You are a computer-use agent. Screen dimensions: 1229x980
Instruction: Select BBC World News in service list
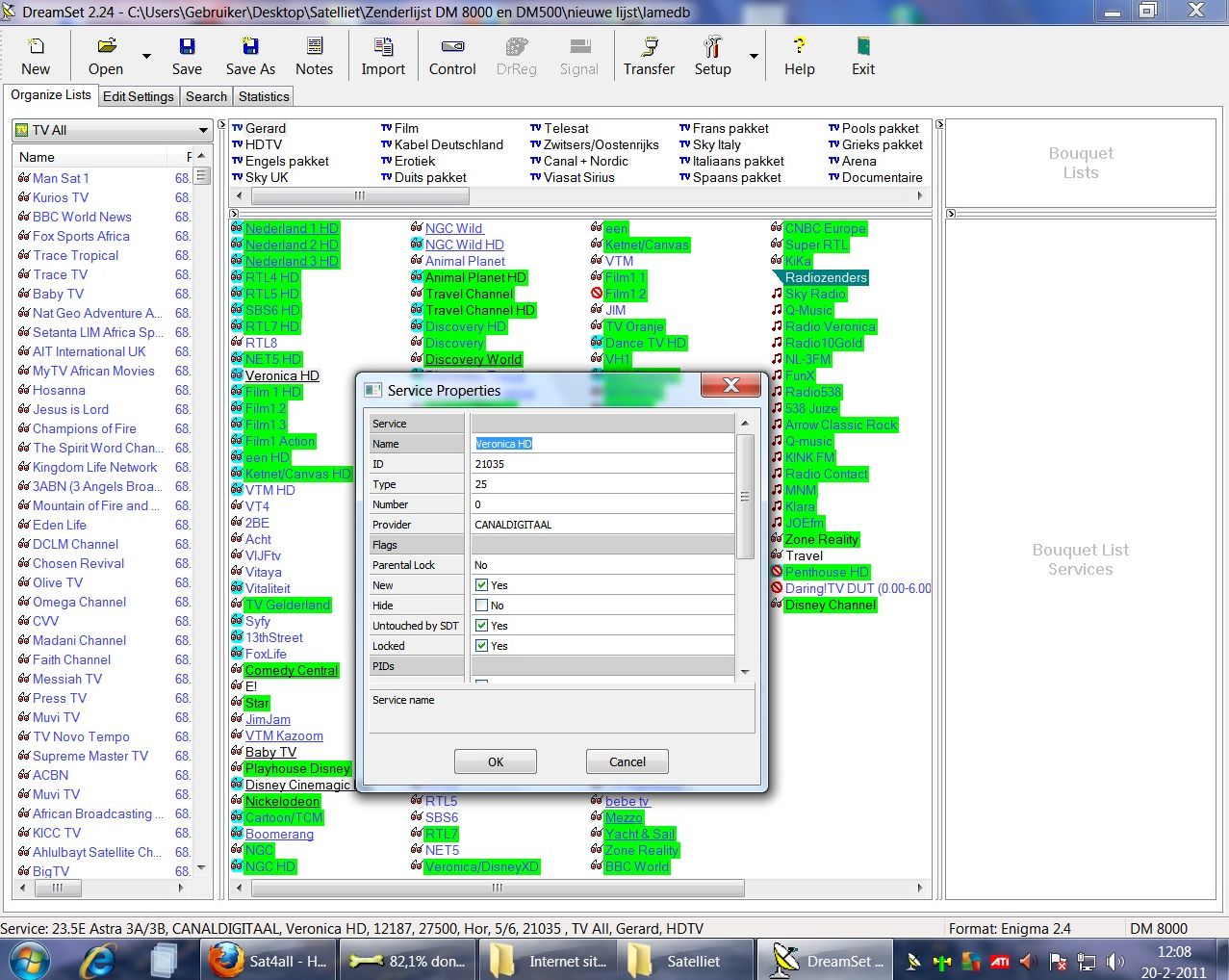pyautogui.click(x=82, y=217)
